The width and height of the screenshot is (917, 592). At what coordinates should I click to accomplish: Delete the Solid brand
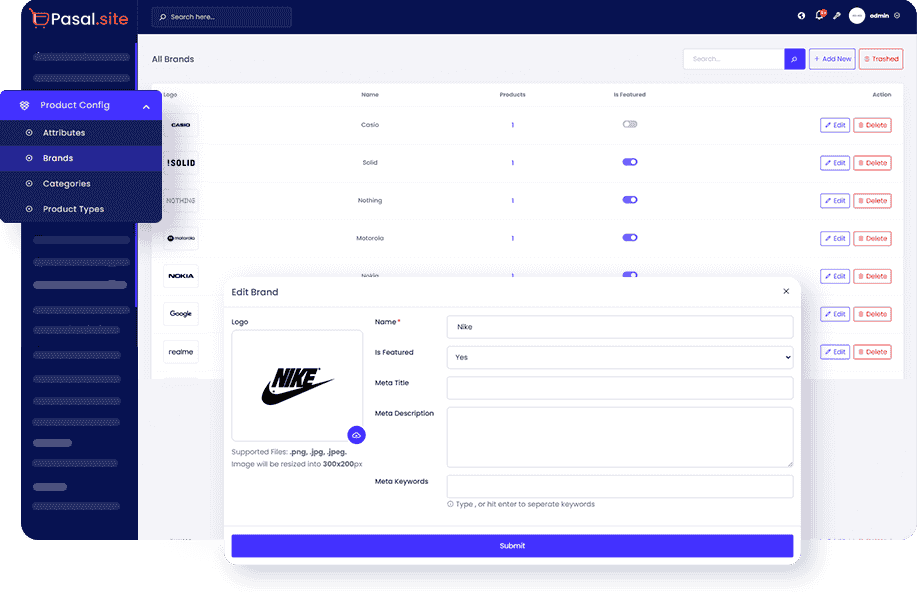pos(872,163)
